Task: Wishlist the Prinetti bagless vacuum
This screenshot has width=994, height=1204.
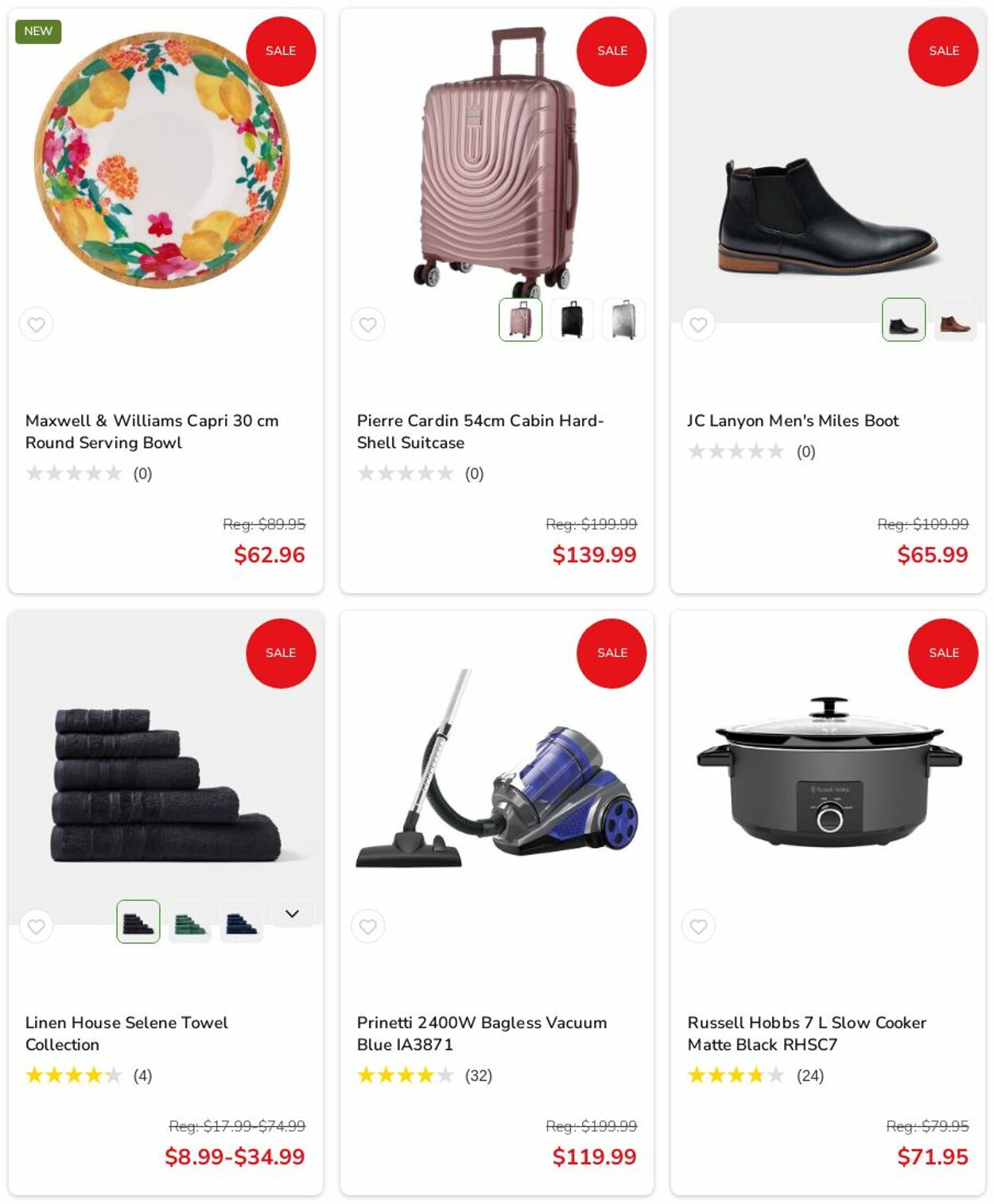Action: pyautogui.click(x=367, y=926)
